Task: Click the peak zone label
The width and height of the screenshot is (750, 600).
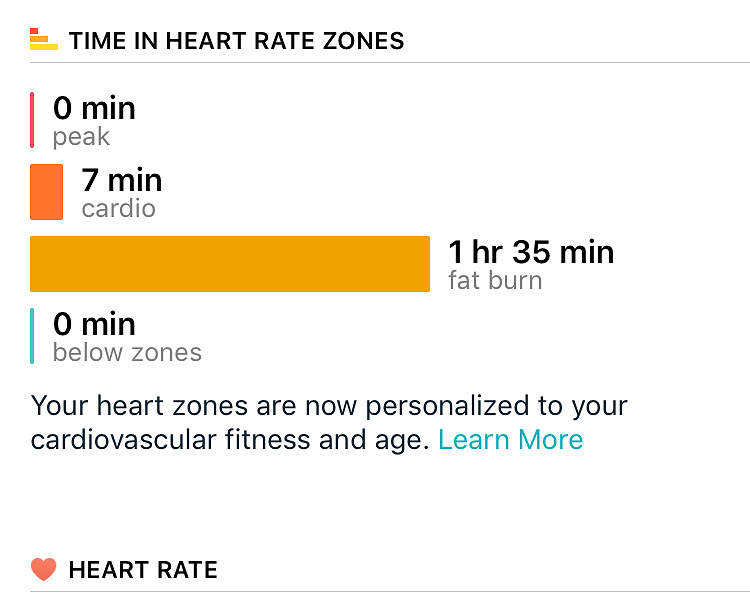Action: coord(81,137)
